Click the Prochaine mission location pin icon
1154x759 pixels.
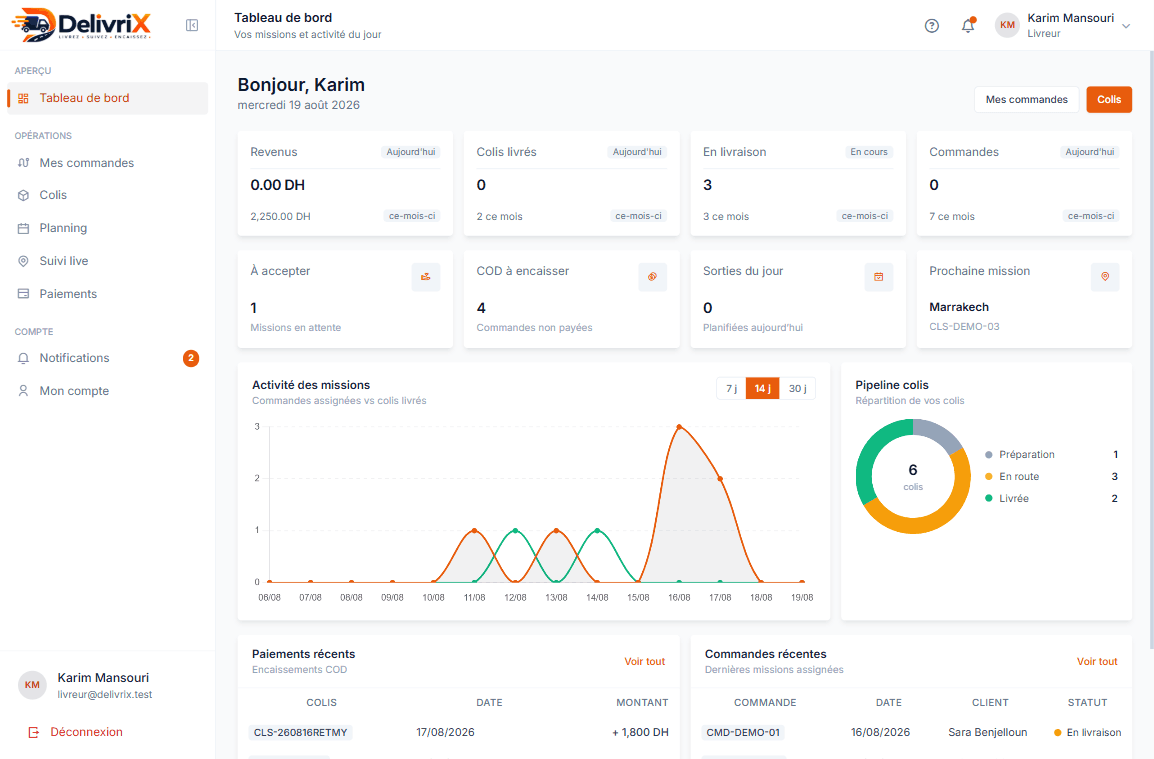[1105, 277]
